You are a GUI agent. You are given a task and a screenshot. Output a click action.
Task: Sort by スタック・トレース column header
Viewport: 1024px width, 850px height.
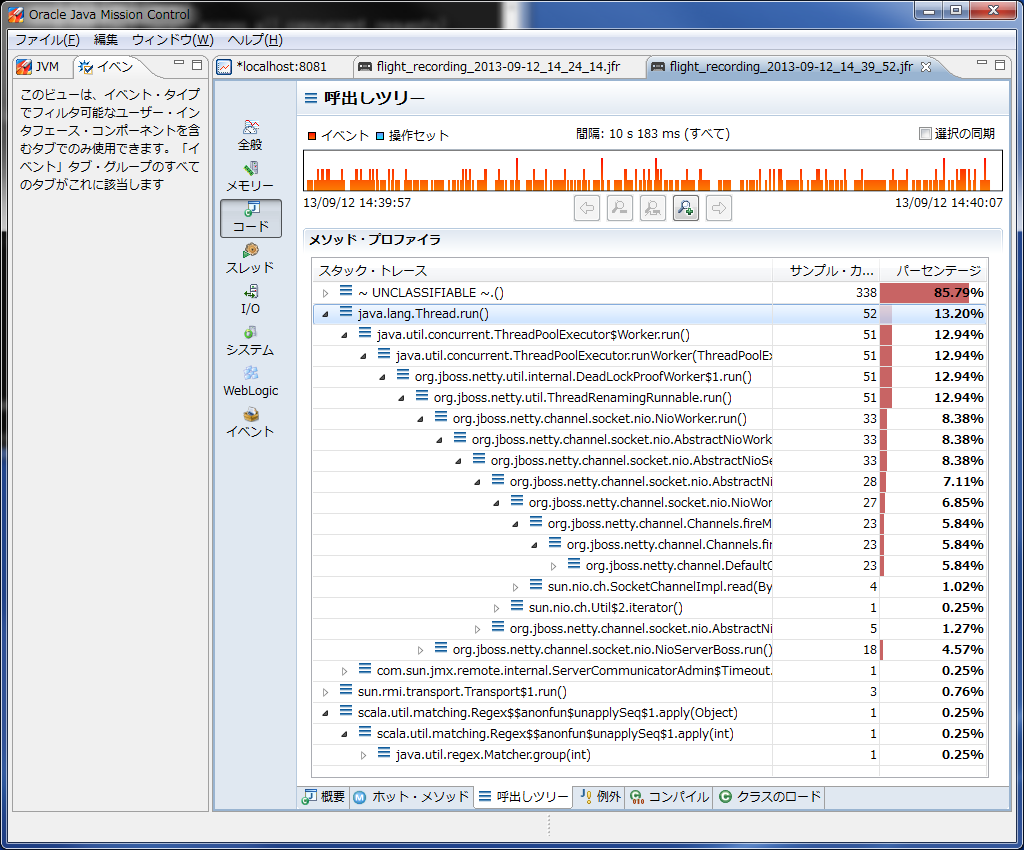coord(542,270)
